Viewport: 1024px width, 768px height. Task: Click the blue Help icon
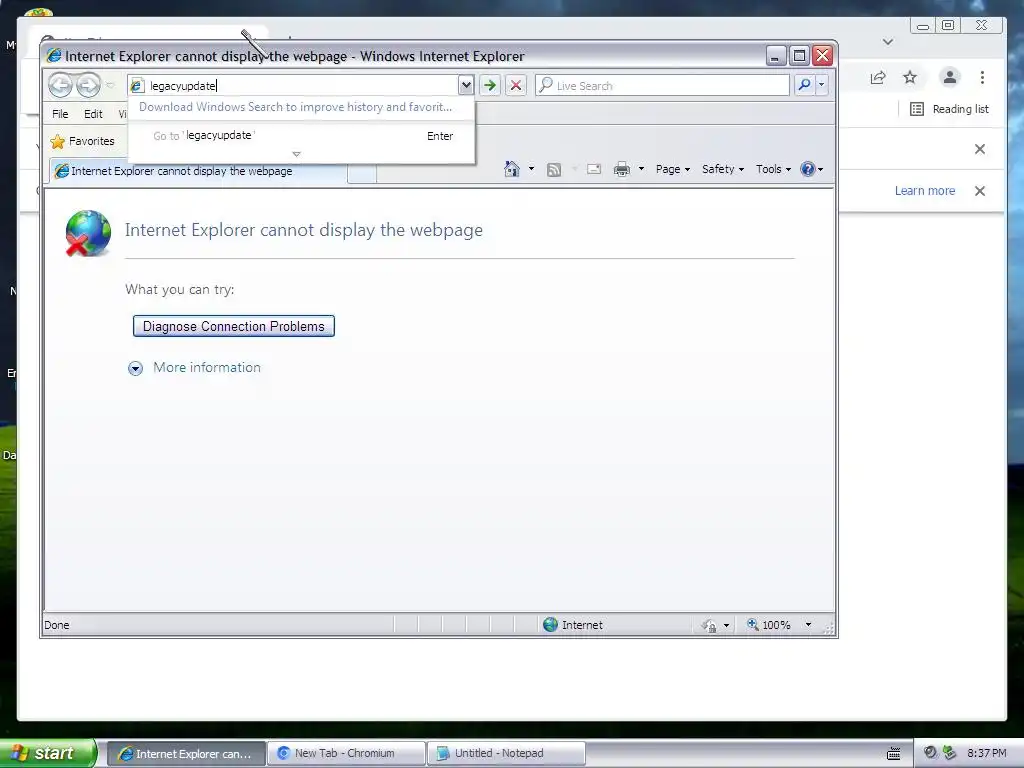(808, 169)
